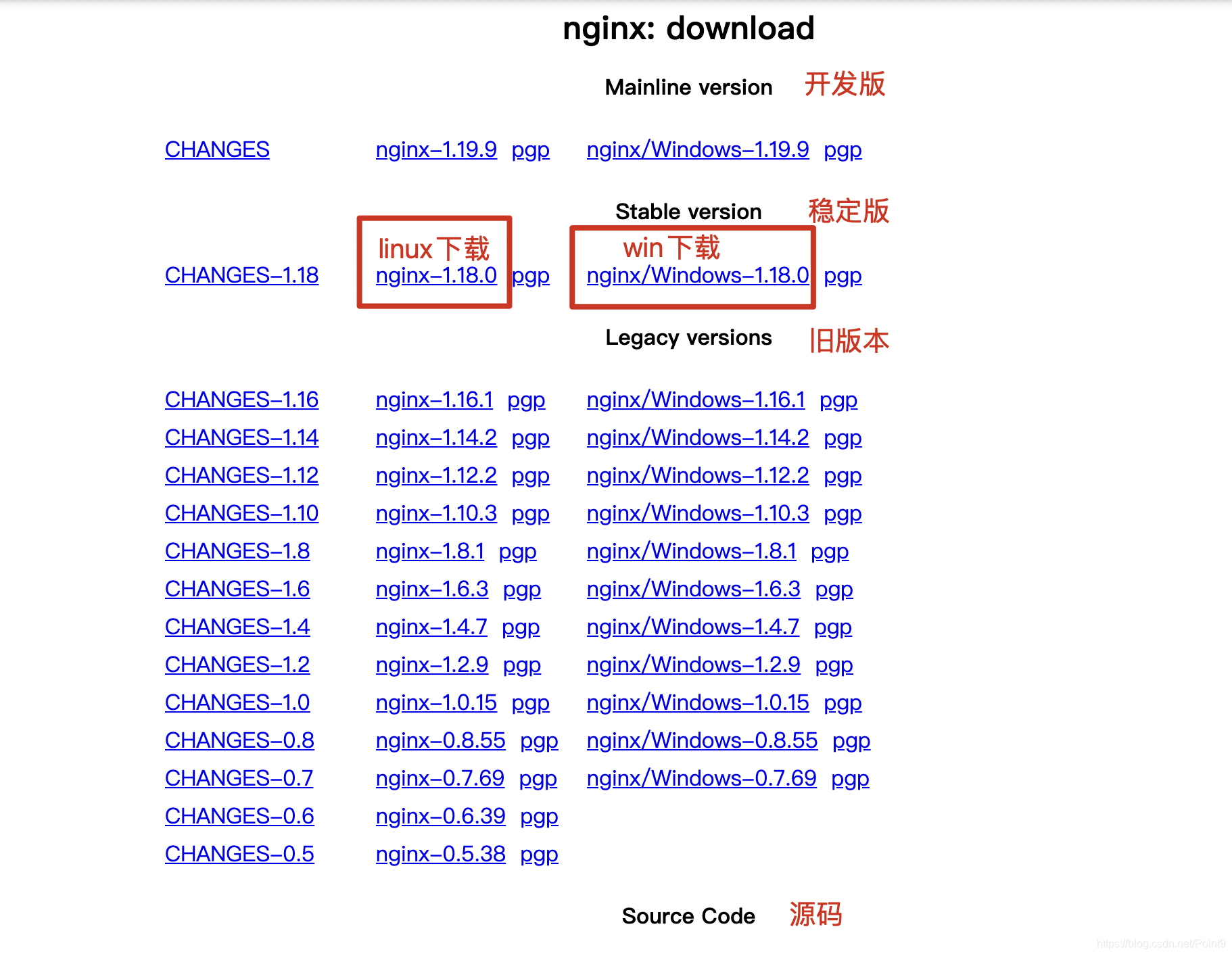This screenshot has height=956, width=1232.
Task: Open pgp signature for nginx/Windows-1.18.0
Action: tap(843, 275)
